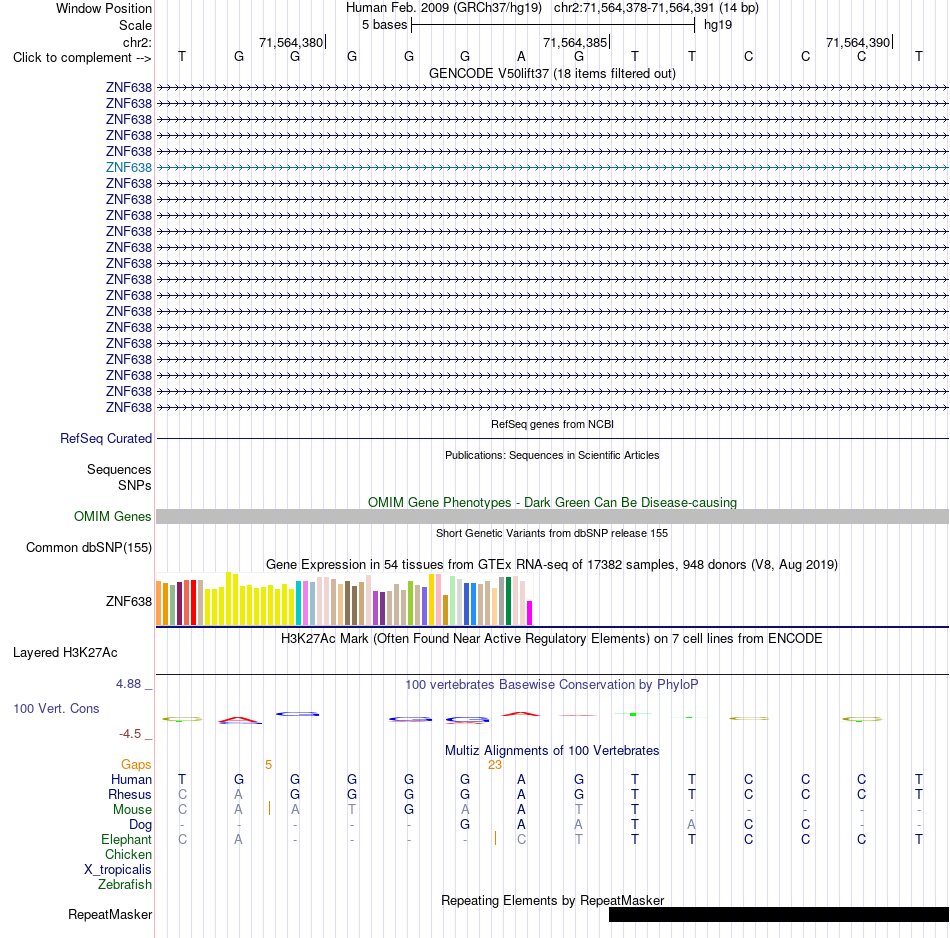950x938 pixels.
Task: Click the '5 bases' scale bar text
Action: pos(384,25)
